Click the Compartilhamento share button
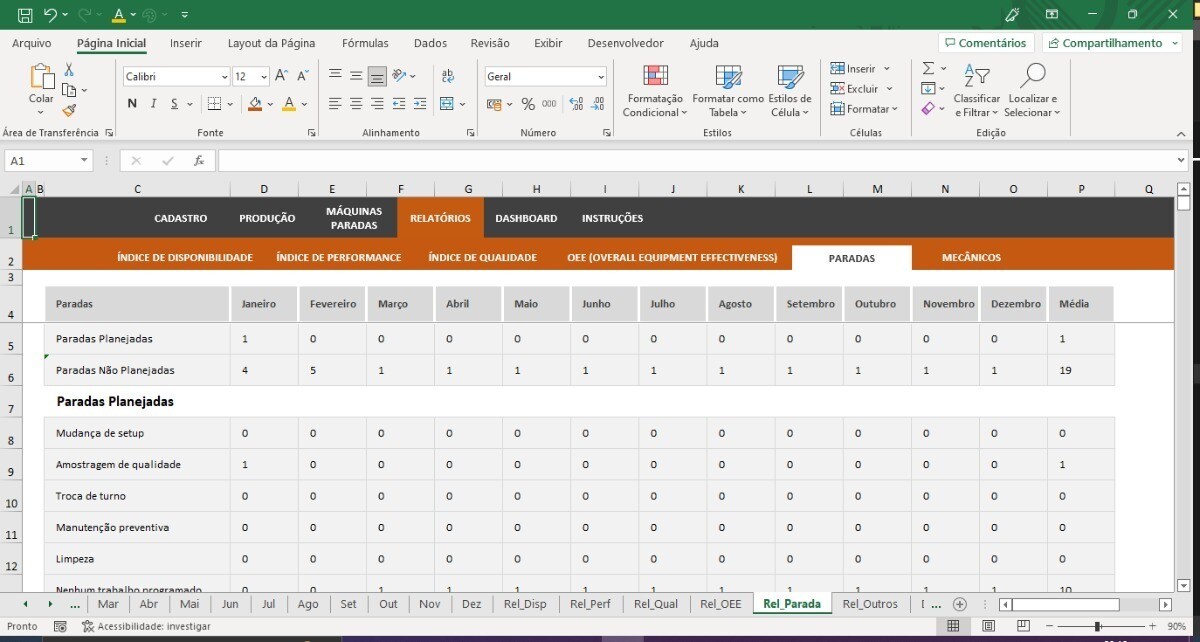This screenshot has width=1200, height=642. (1111, 43)
